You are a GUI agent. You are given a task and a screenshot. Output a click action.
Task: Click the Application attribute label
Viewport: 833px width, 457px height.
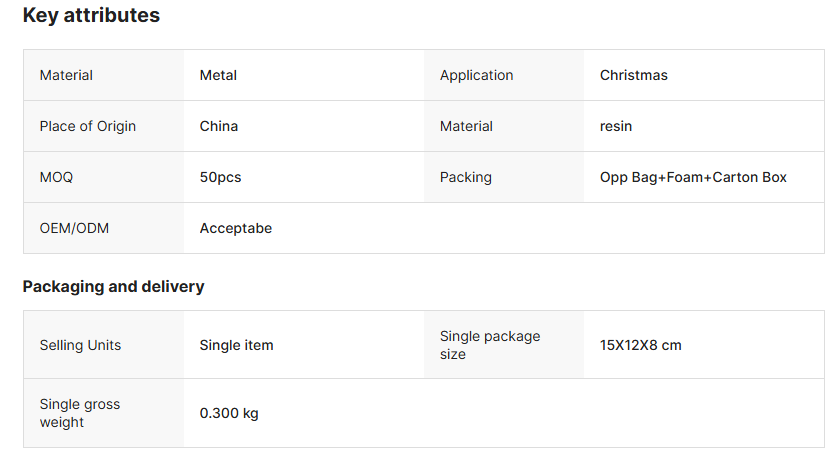coord(476,75)
